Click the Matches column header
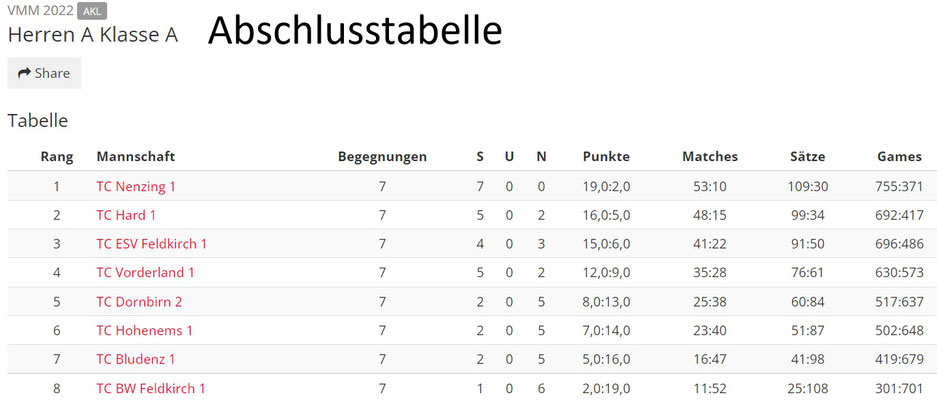937x400 pixels. tap(710, 157)
